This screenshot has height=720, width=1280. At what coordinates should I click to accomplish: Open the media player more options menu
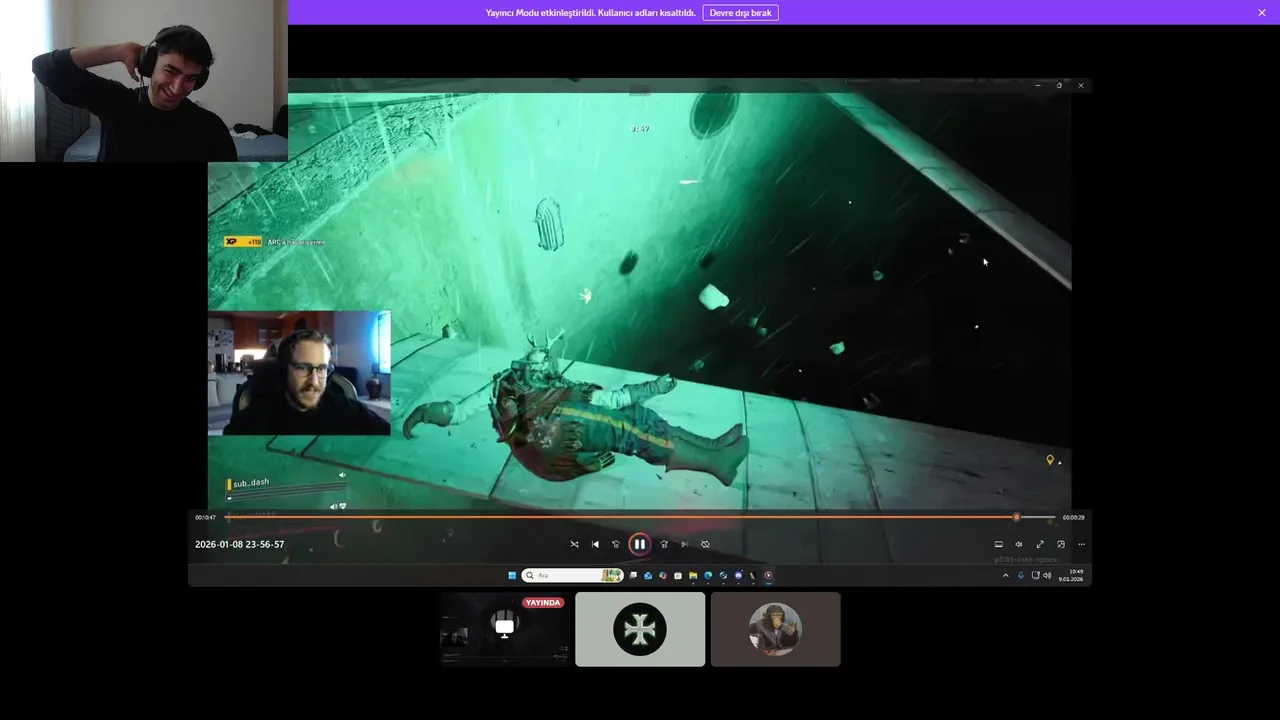(x=1081, y=544)
